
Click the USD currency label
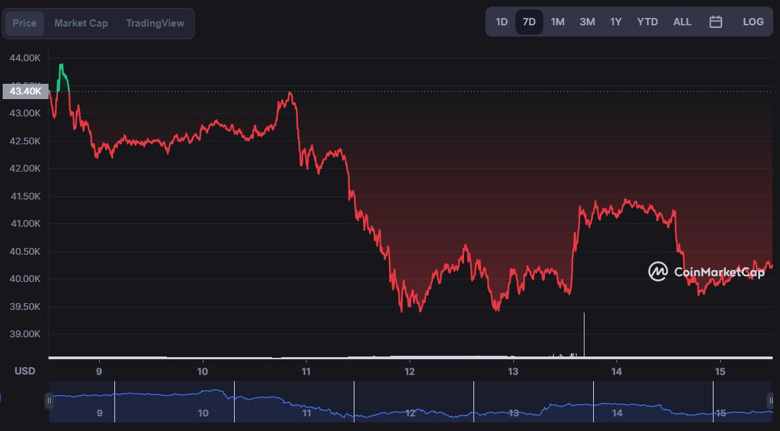[x=25, y=371]
